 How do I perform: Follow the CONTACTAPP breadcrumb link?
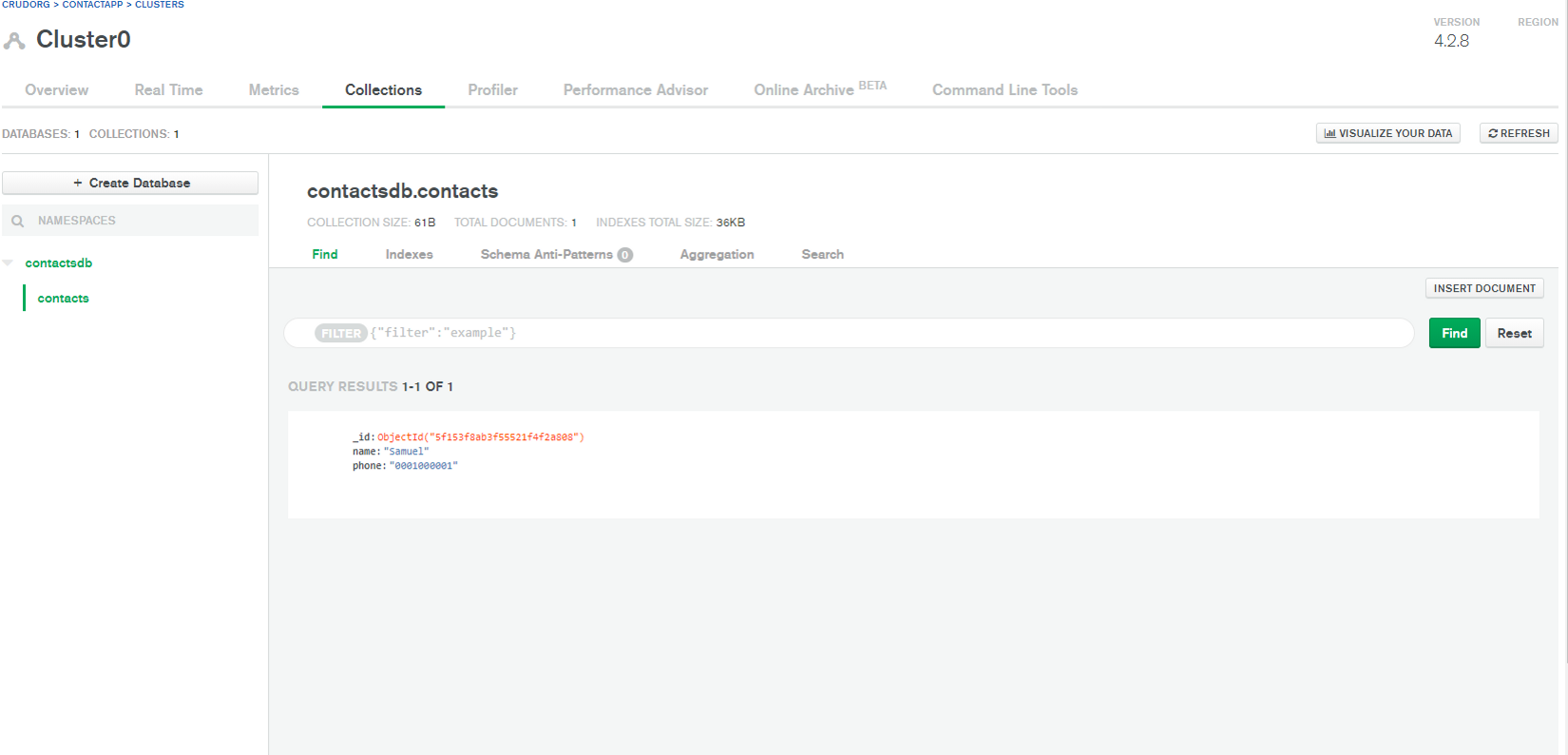(x=92, y=5)
